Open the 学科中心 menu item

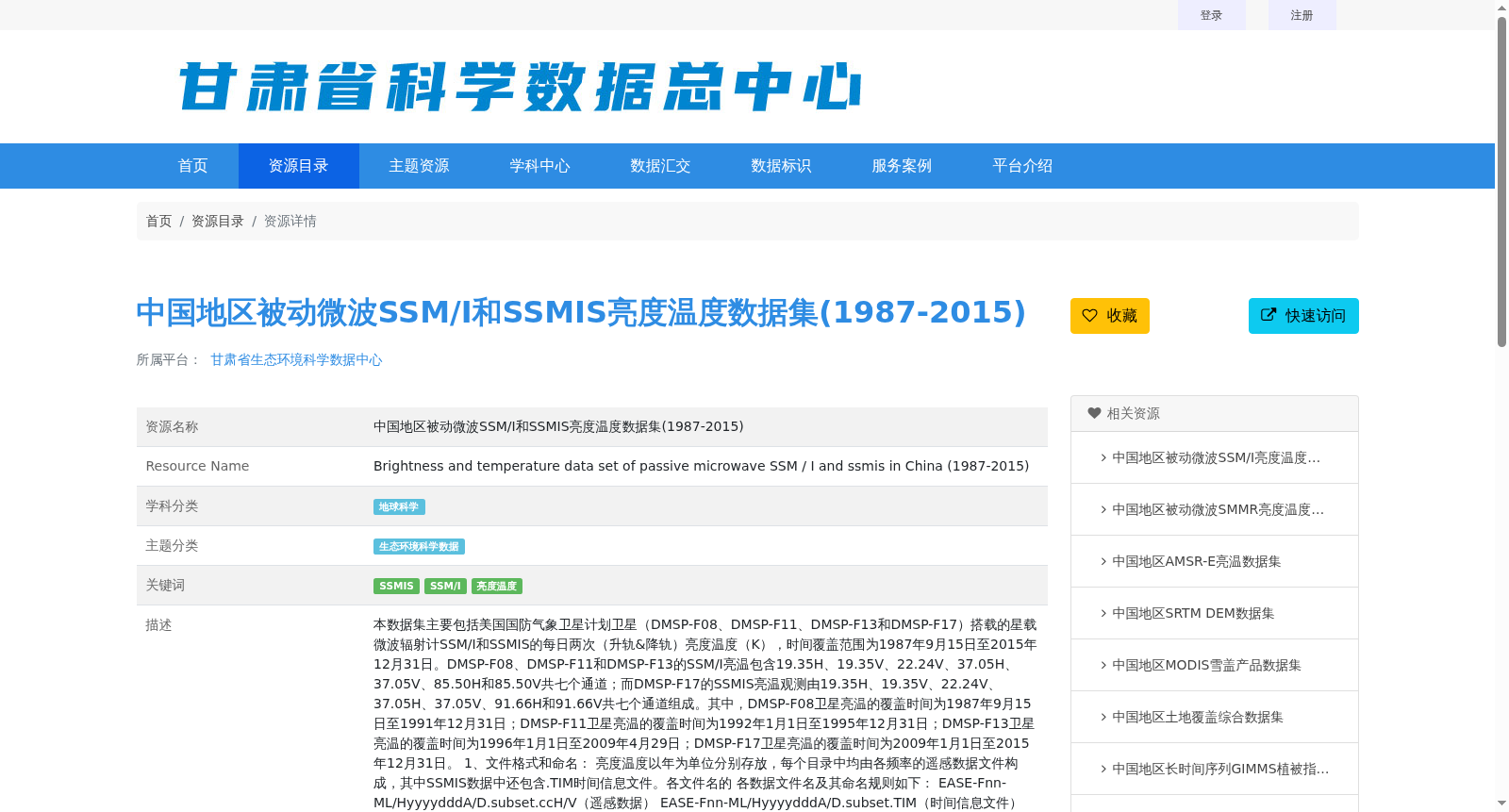(x=540, y=166)
